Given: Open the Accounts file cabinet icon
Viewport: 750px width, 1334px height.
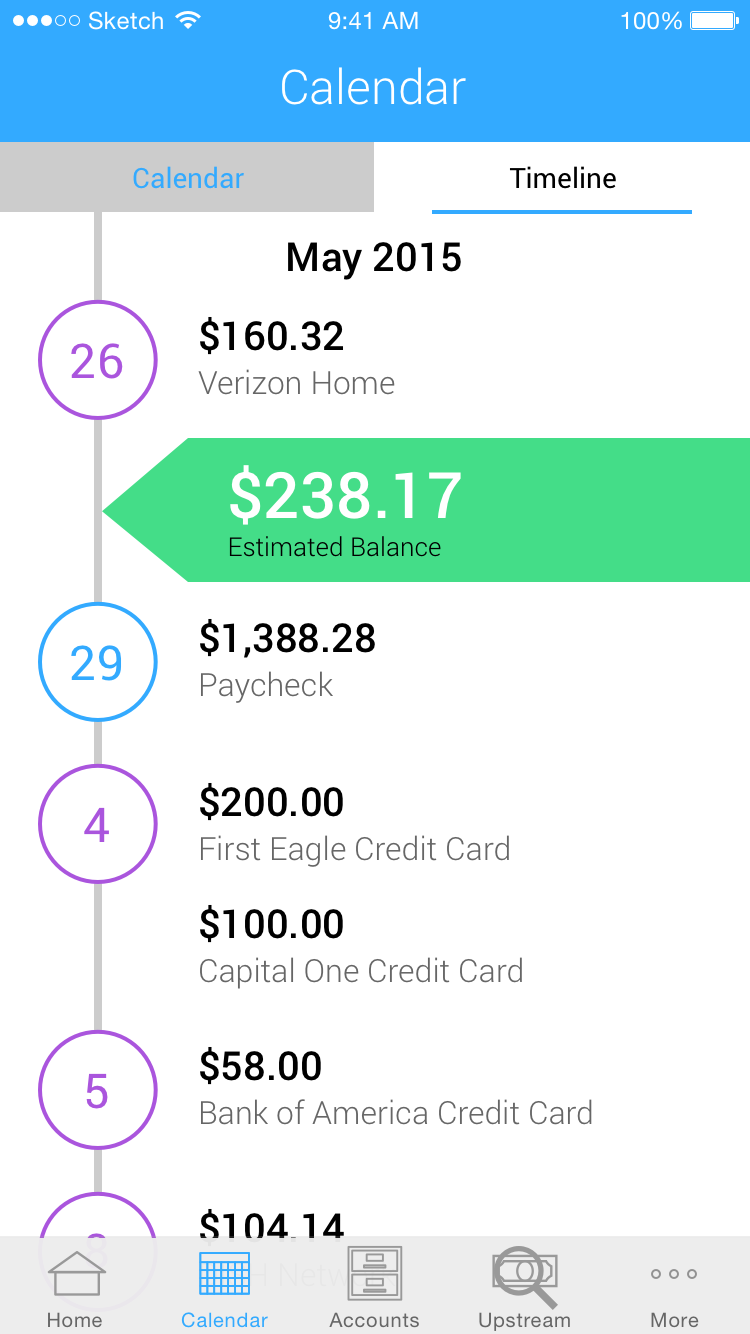Looking at the screenshot, I should [x=375, y=1273].
